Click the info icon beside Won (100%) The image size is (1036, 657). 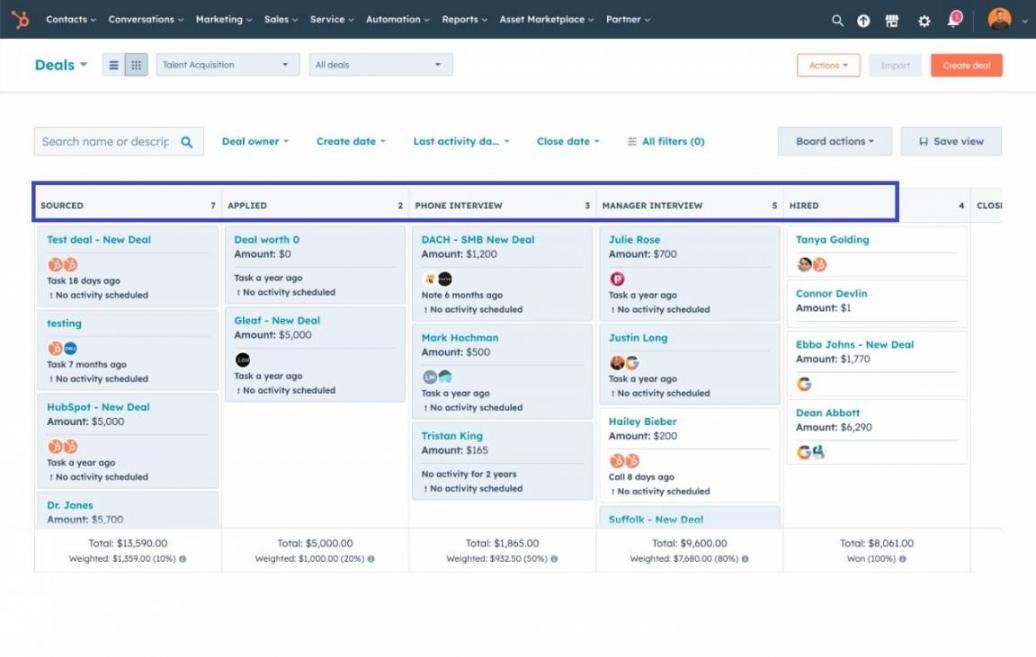[903, 559]
